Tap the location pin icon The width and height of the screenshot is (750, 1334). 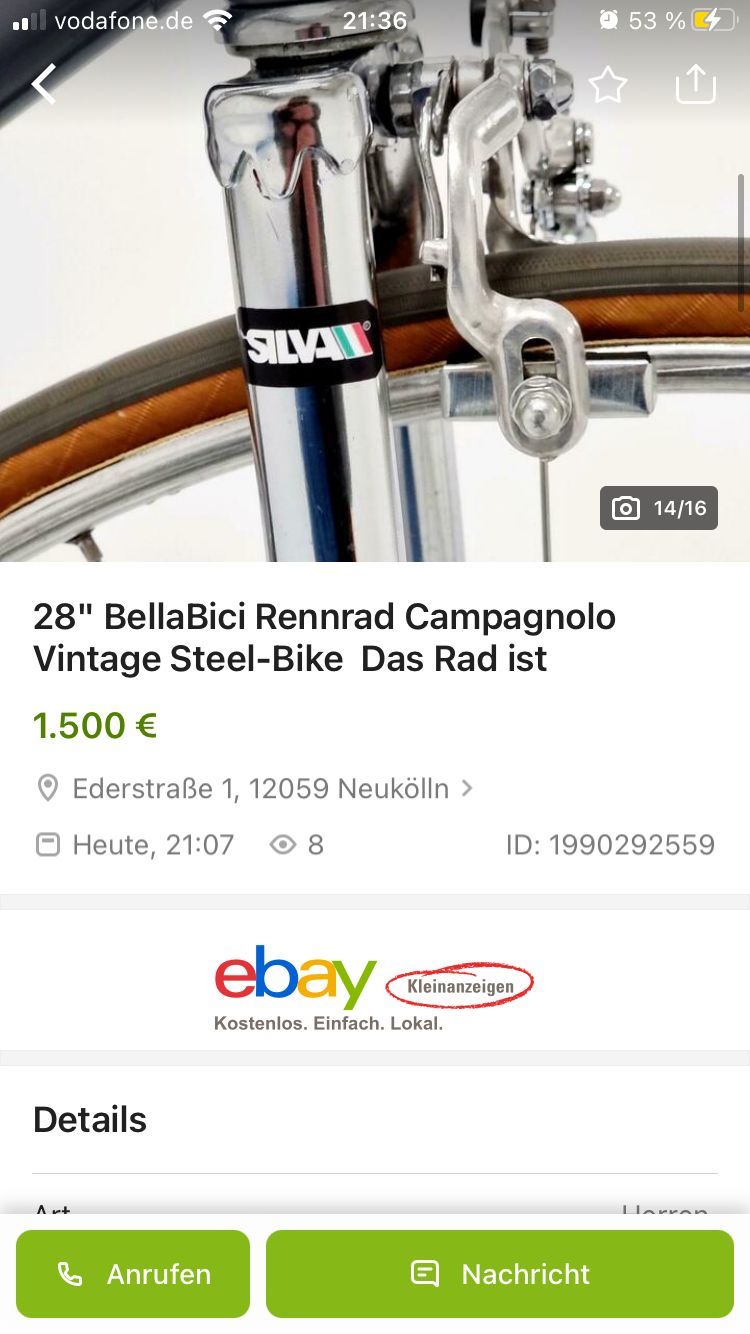[x=47, y=789]
